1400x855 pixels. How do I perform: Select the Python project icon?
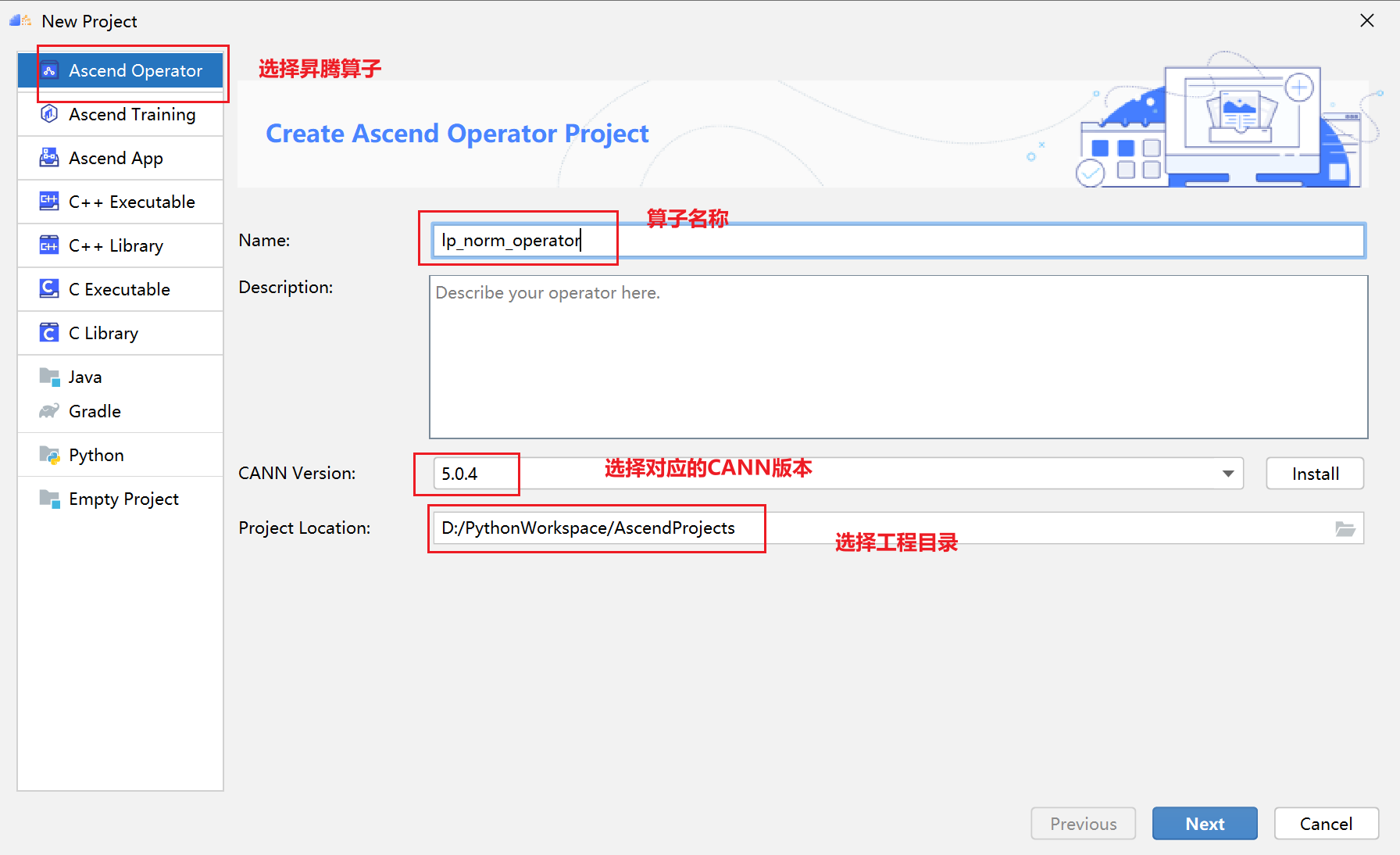49,455
